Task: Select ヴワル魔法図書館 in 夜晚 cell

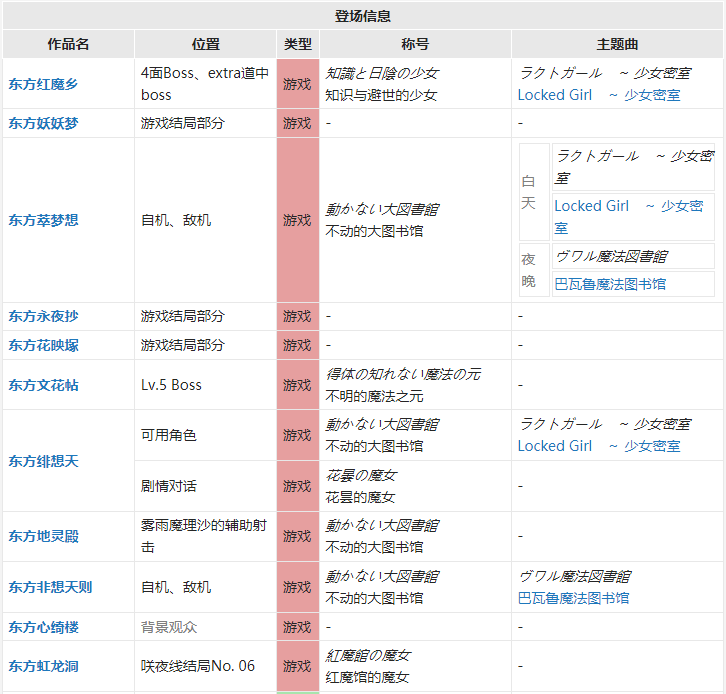Action: (x=611, y=256)
